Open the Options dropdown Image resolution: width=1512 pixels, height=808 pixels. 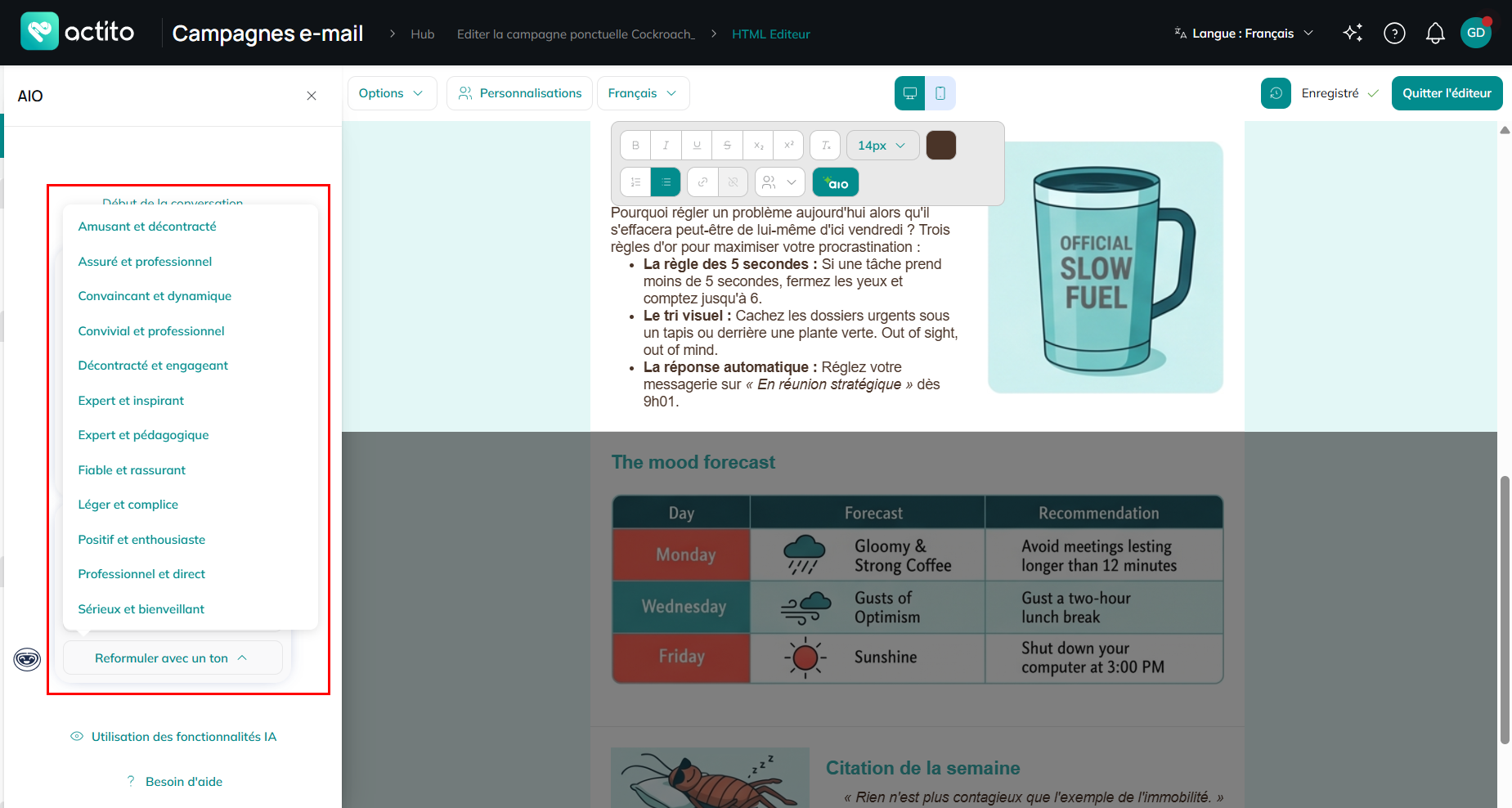[x=392, y=93]
